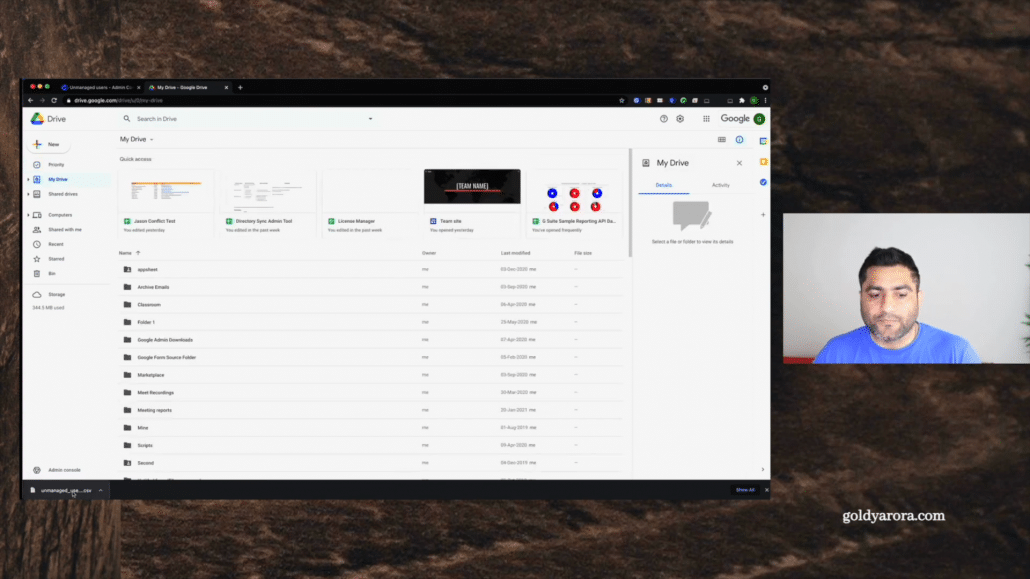Switch to the Details tab
This screenshot has height=579, width=1030.
click(663, 185)
